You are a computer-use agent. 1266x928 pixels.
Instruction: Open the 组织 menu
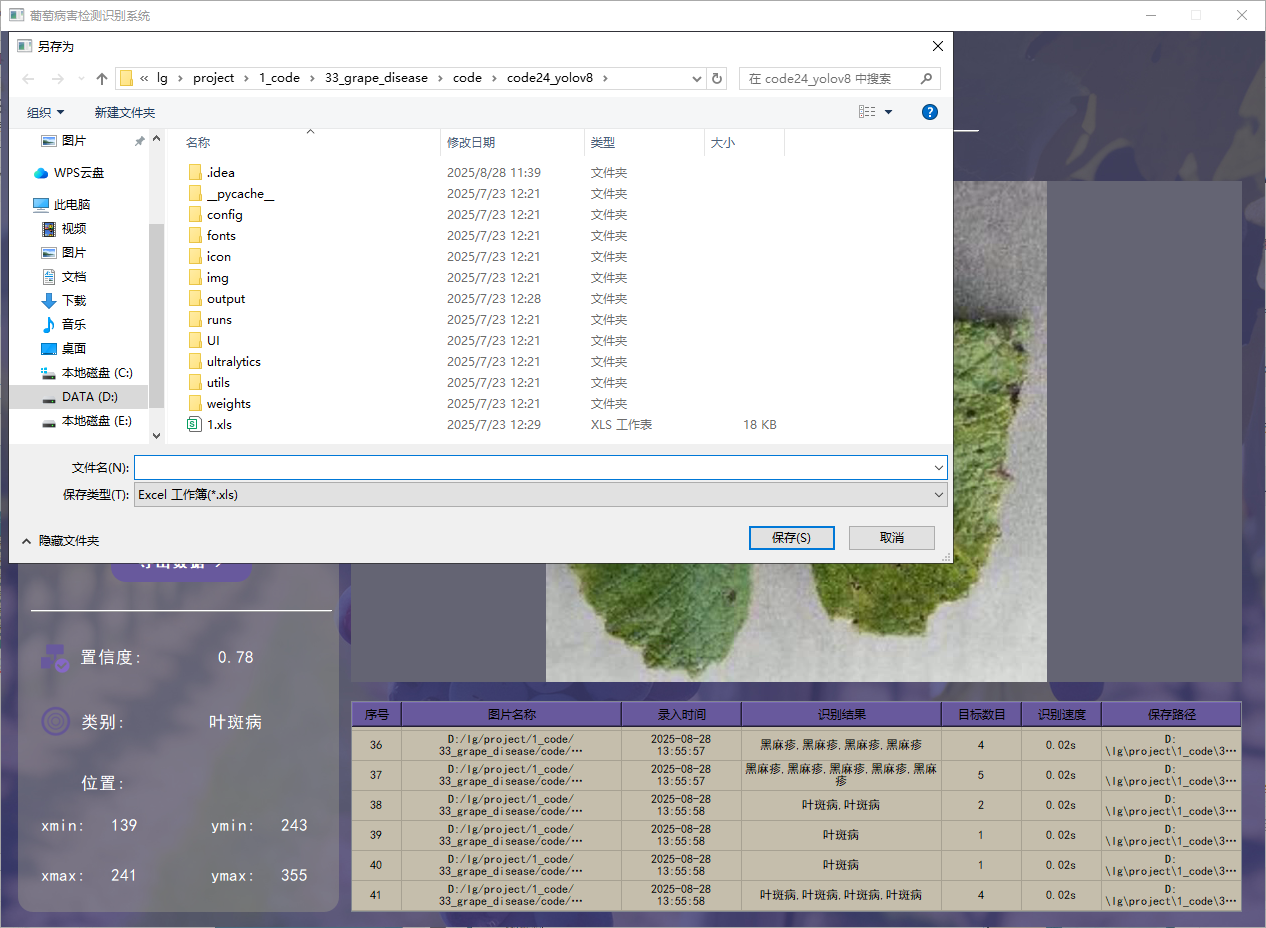pos(46,112)
